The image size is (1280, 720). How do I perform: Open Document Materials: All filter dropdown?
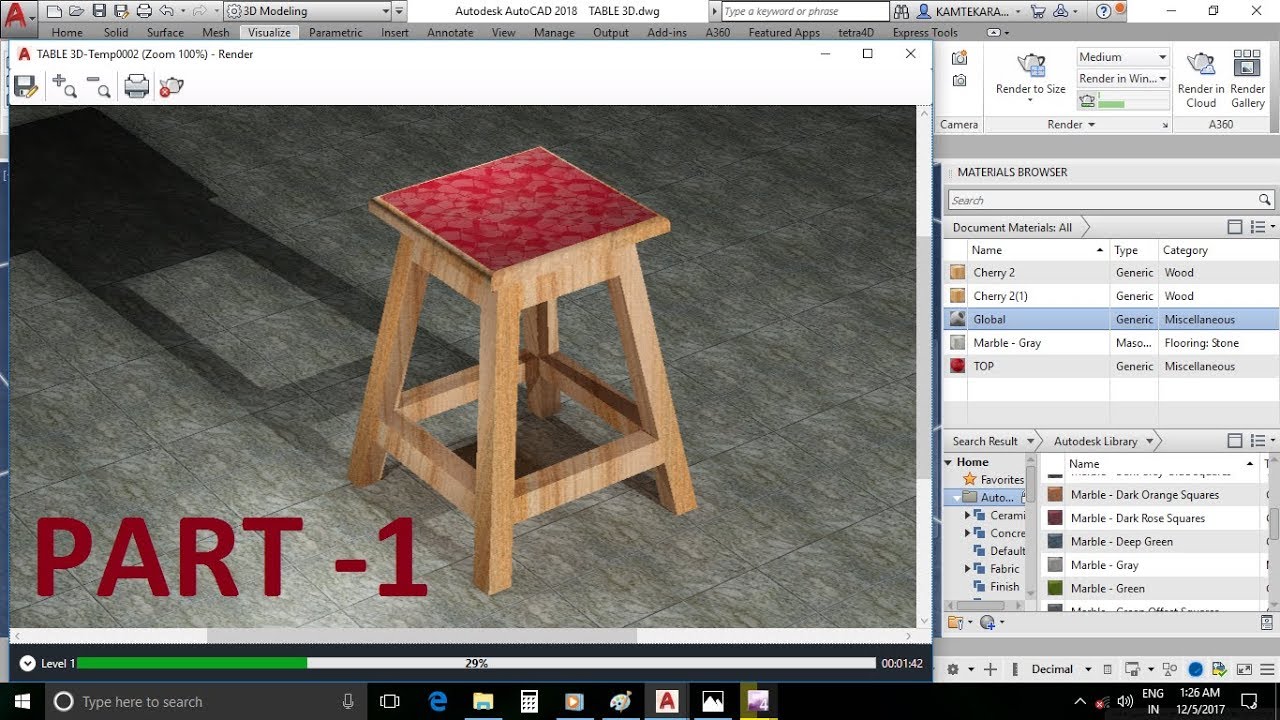pyautogui.click(x=1012, y=227)
